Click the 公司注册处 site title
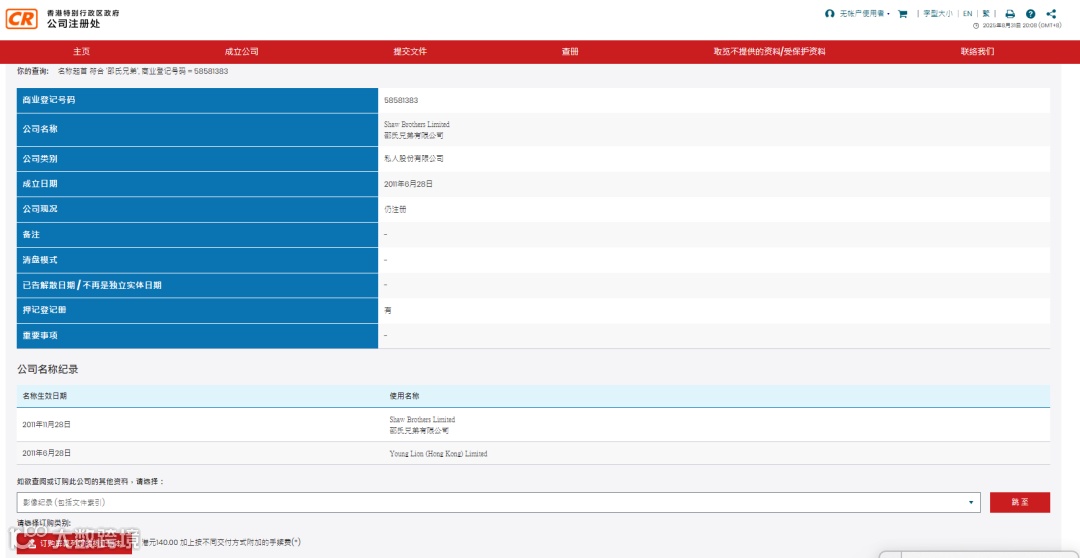The image size is (1080, 558). [73, 23]
